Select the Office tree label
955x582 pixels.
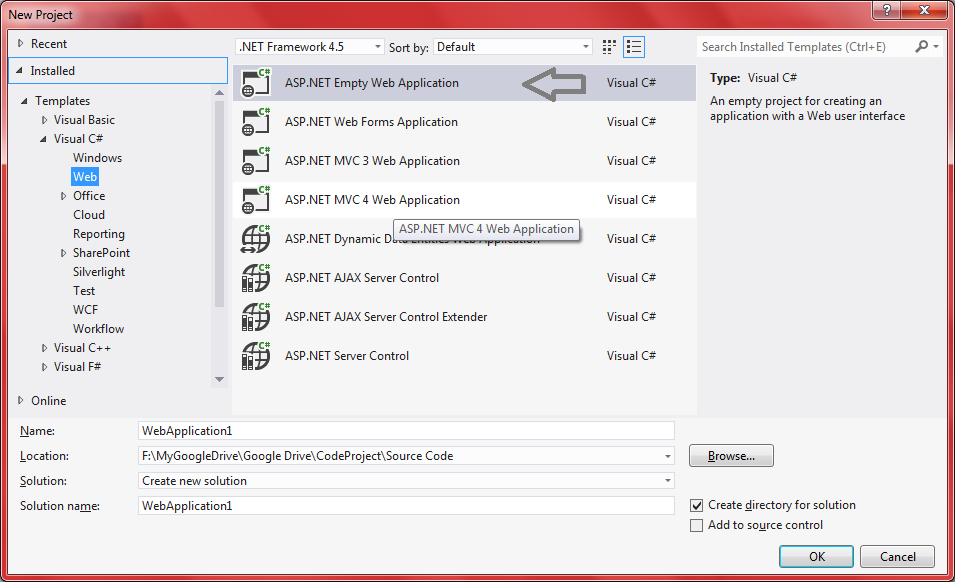[89, 196]
